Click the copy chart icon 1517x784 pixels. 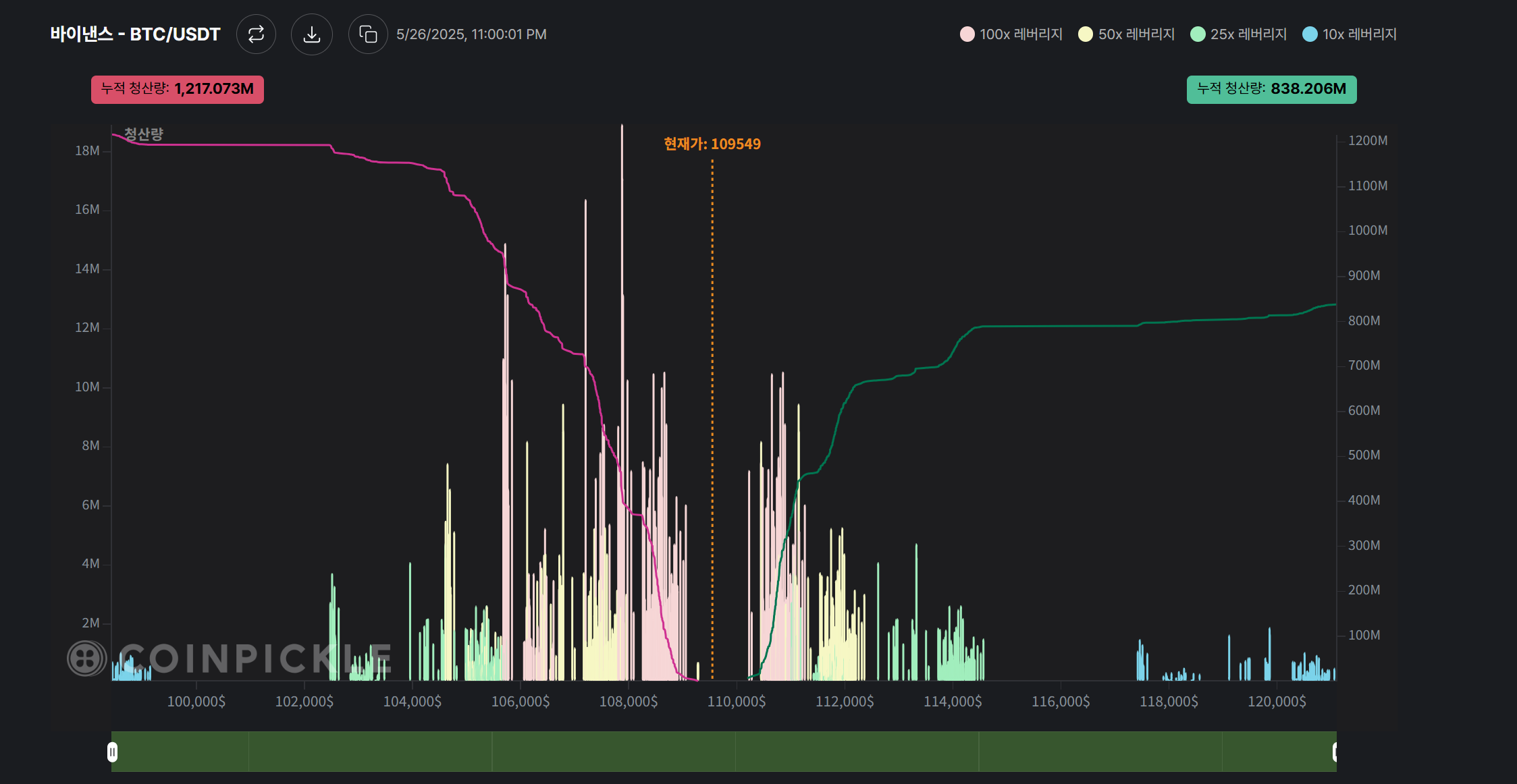pyautogui.click(x=368, y=34)
